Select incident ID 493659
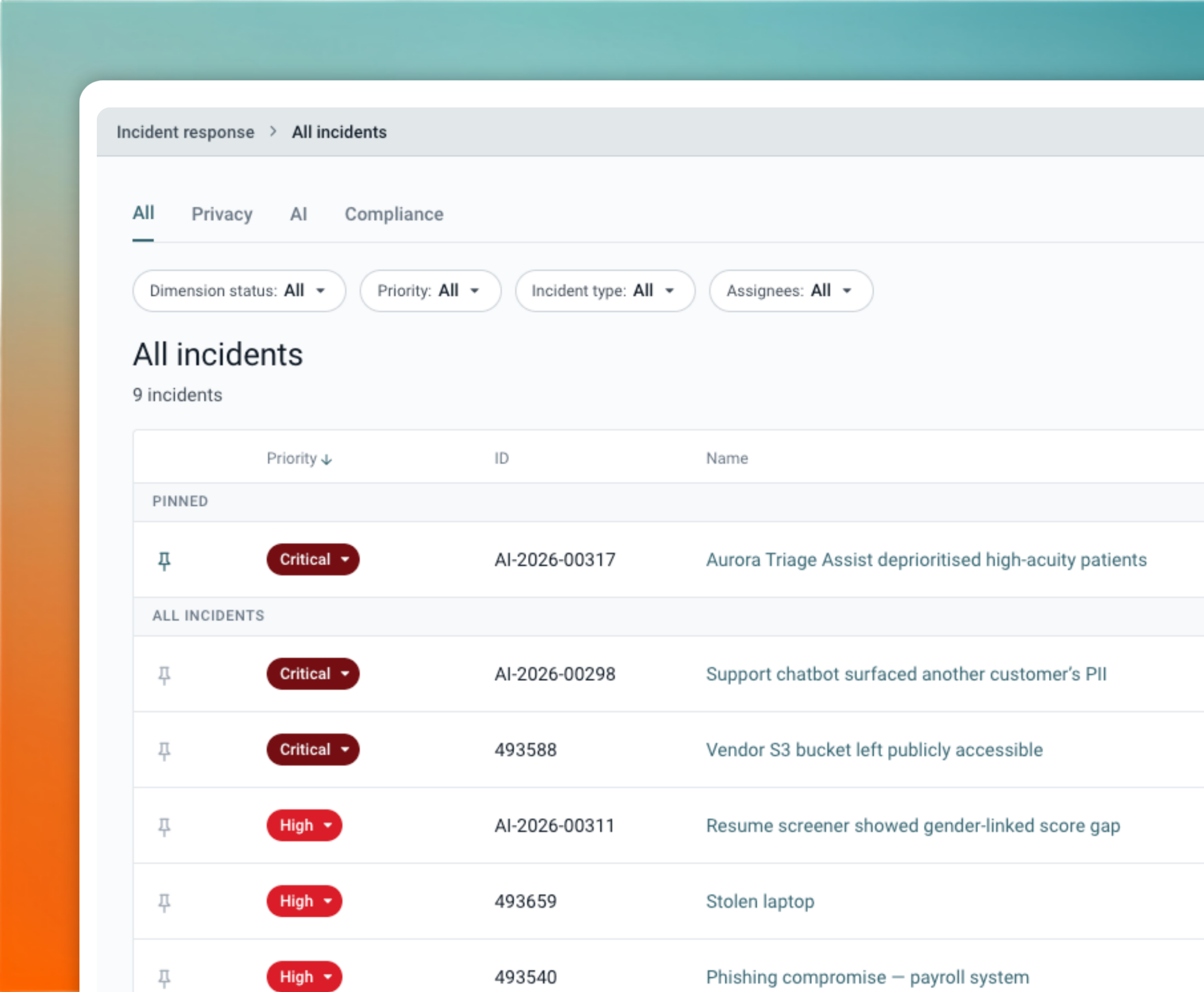Screen dimensions: 1204x992 pyautogui.click(x=526, y=902)
